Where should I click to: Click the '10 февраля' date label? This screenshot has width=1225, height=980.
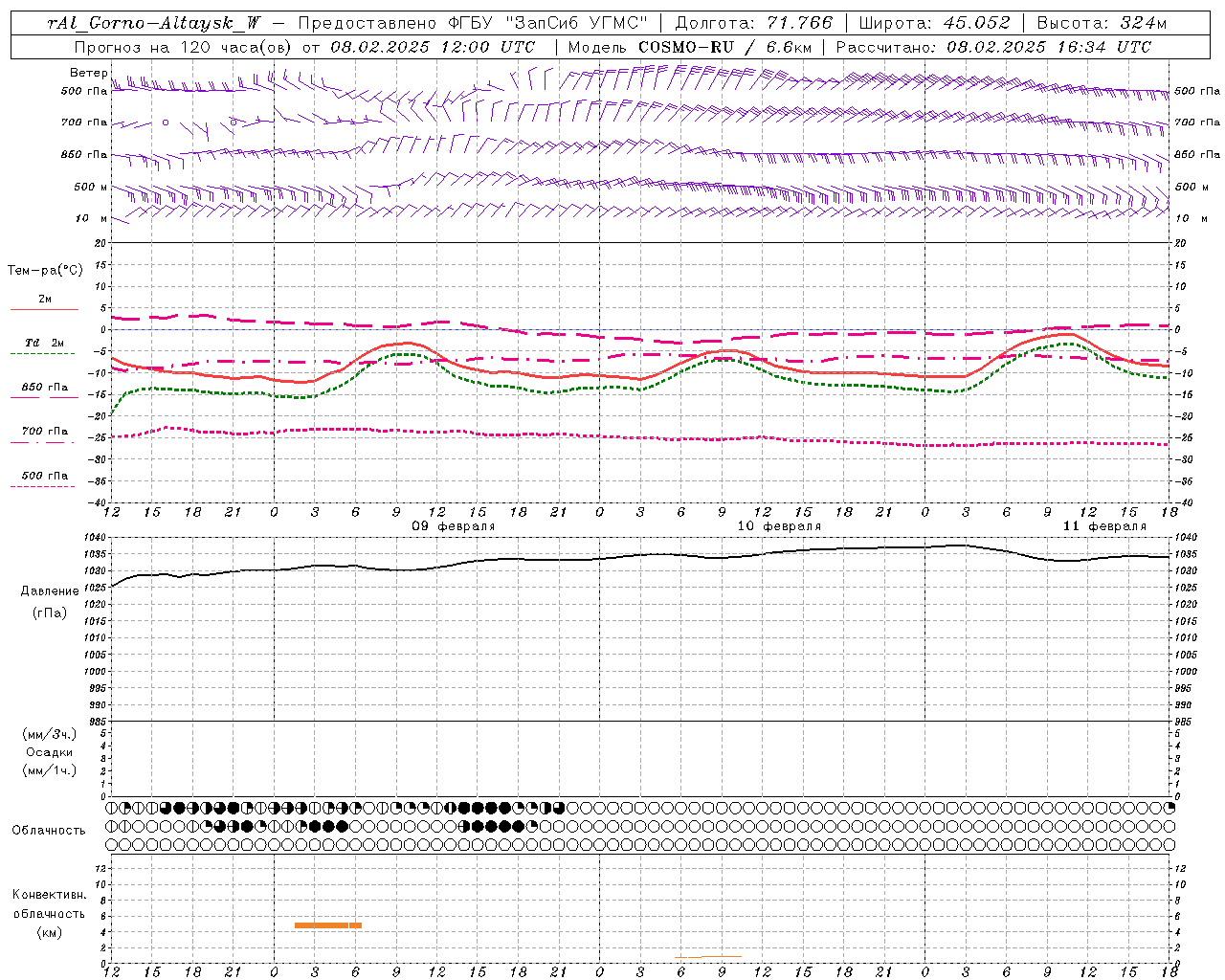779,526
